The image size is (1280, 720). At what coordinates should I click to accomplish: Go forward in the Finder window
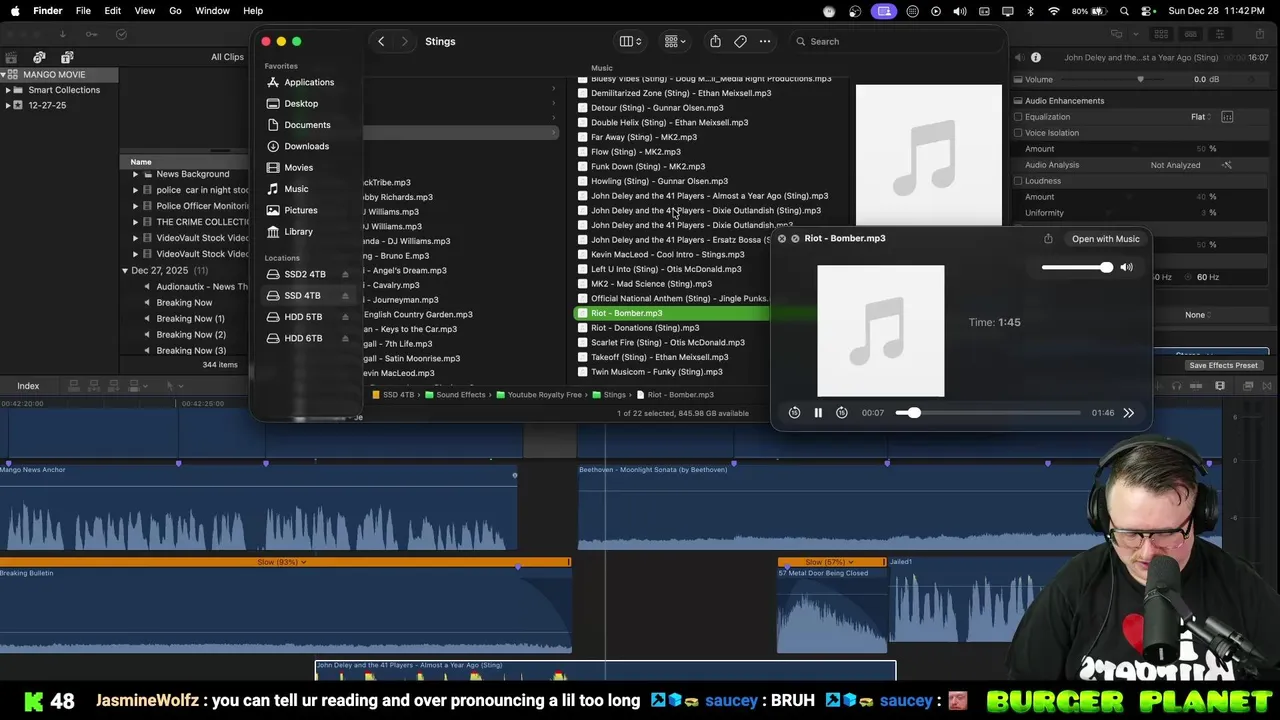point(404,41)
